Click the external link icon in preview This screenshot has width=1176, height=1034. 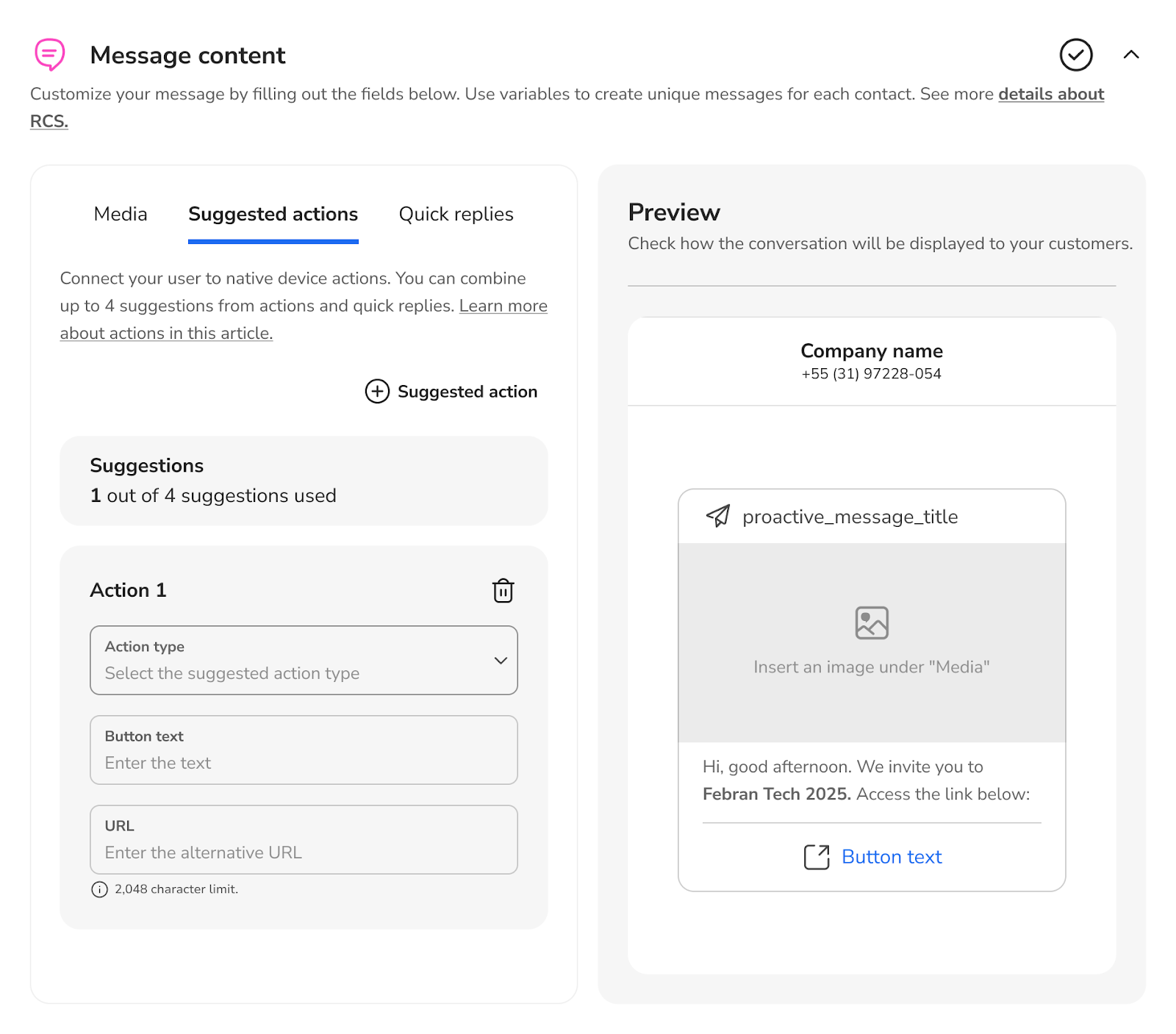(x=817, y=857)
